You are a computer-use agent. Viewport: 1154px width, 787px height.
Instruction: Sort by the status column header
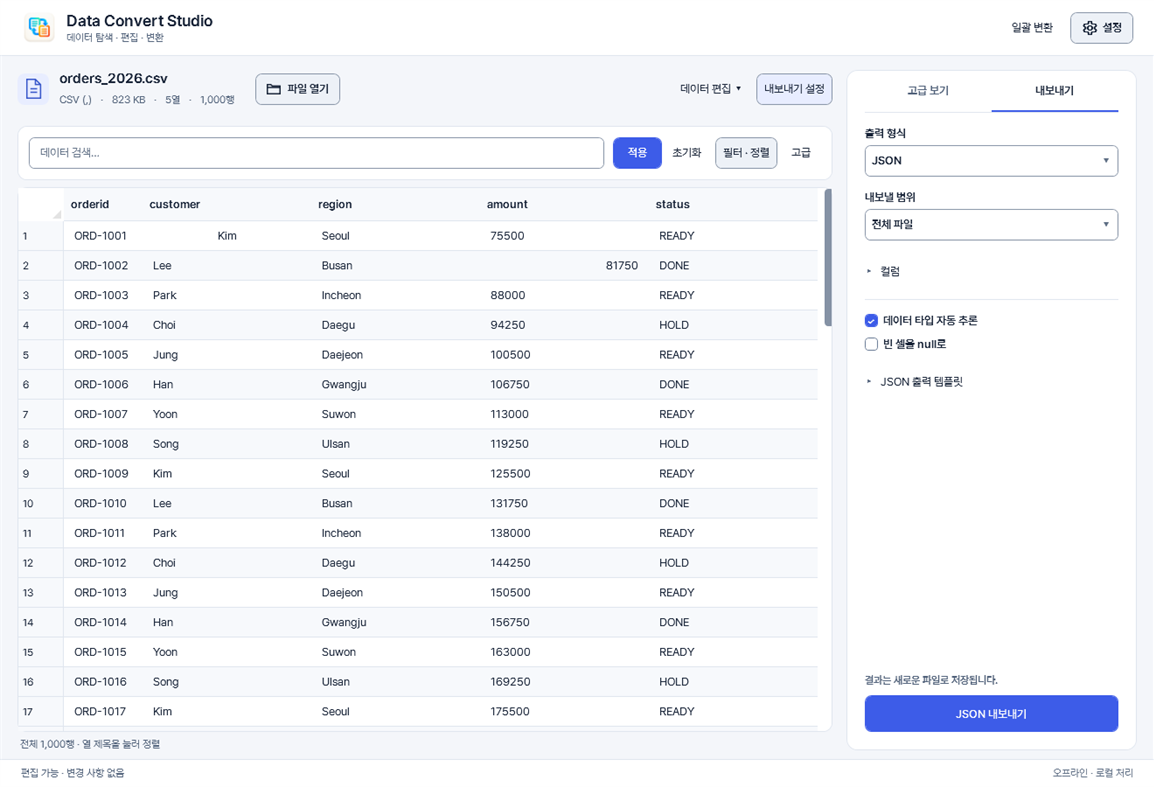(673, 205)
